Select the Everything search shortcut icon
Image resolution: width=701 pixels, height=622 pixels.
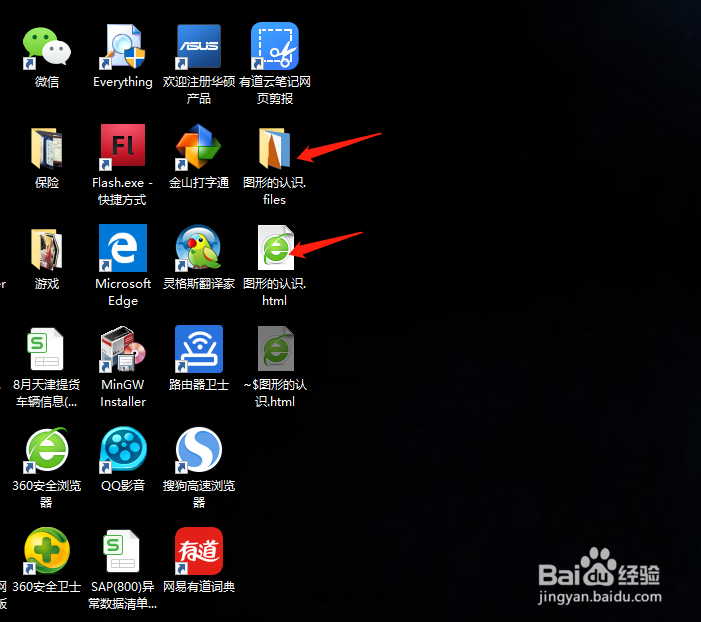[x=122, y=47]
